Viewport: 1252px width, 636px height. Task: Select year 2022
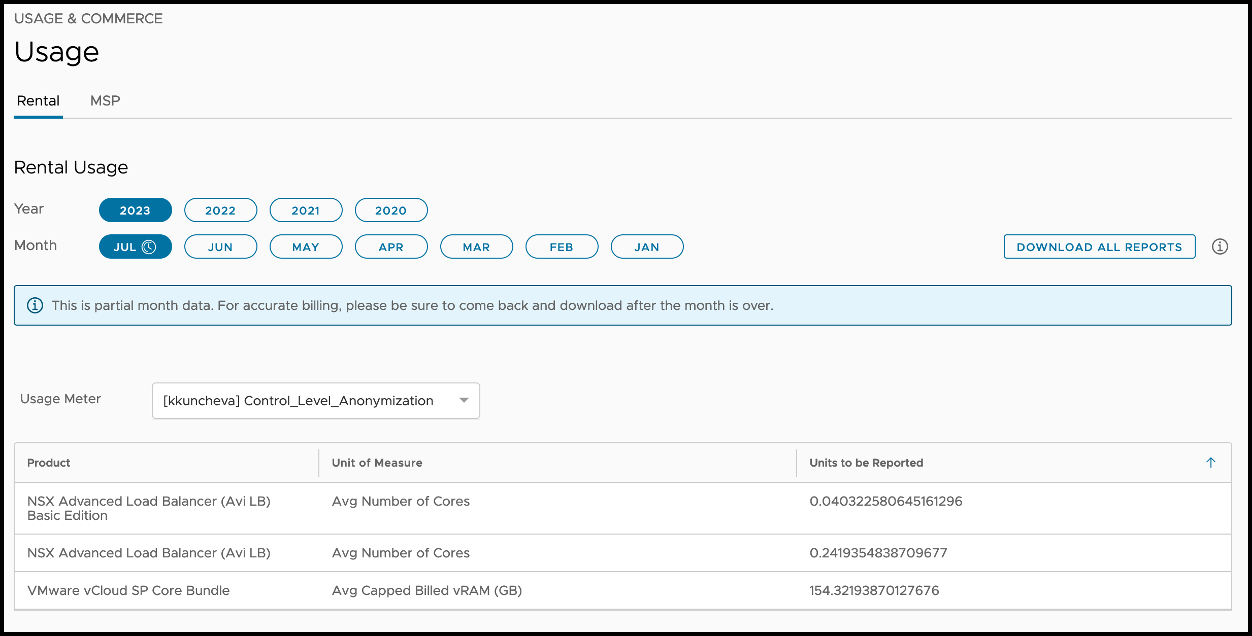point(220,210)
